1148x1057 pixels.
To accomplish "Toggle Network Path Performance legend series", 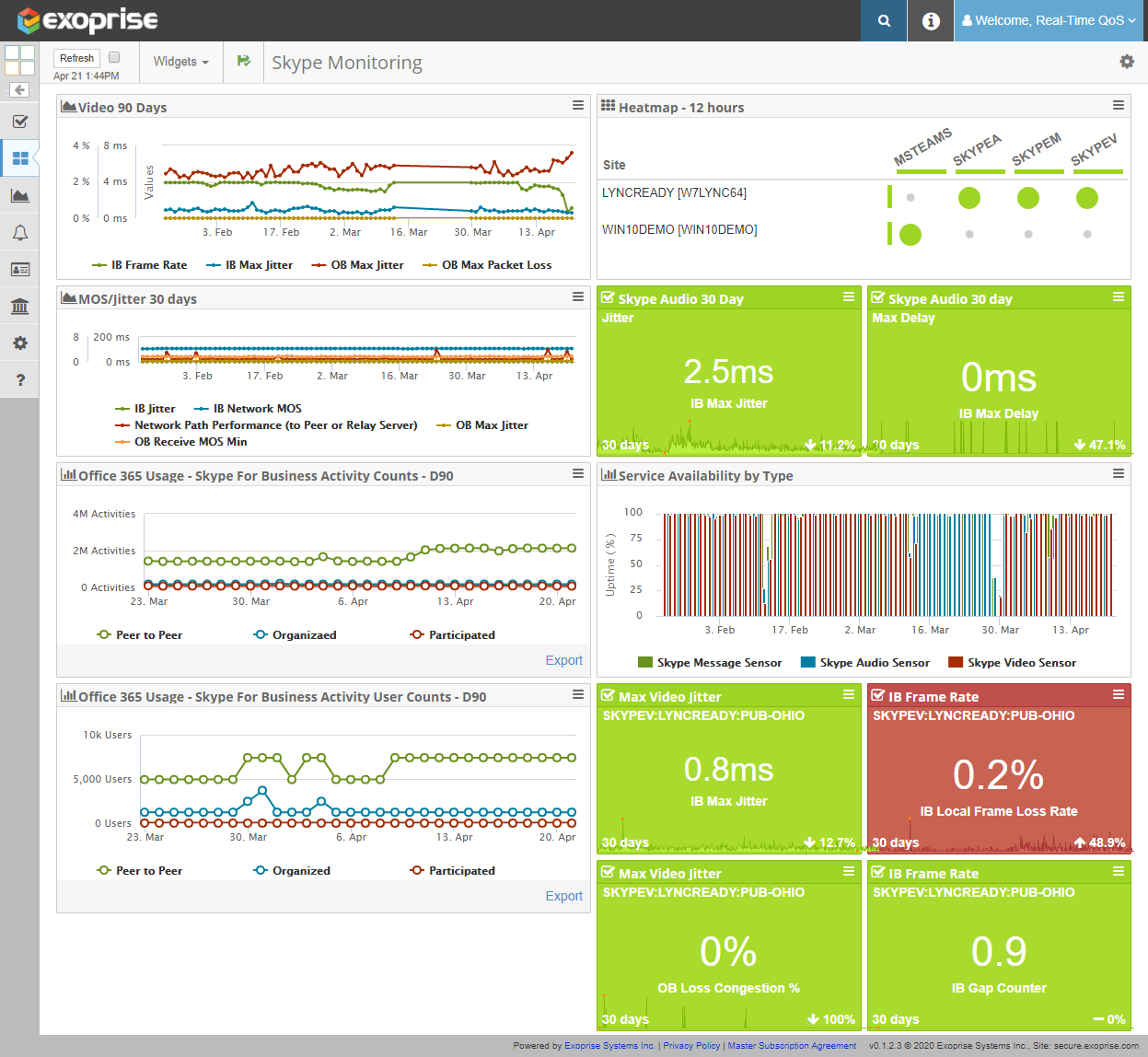I will click(266, 425).
